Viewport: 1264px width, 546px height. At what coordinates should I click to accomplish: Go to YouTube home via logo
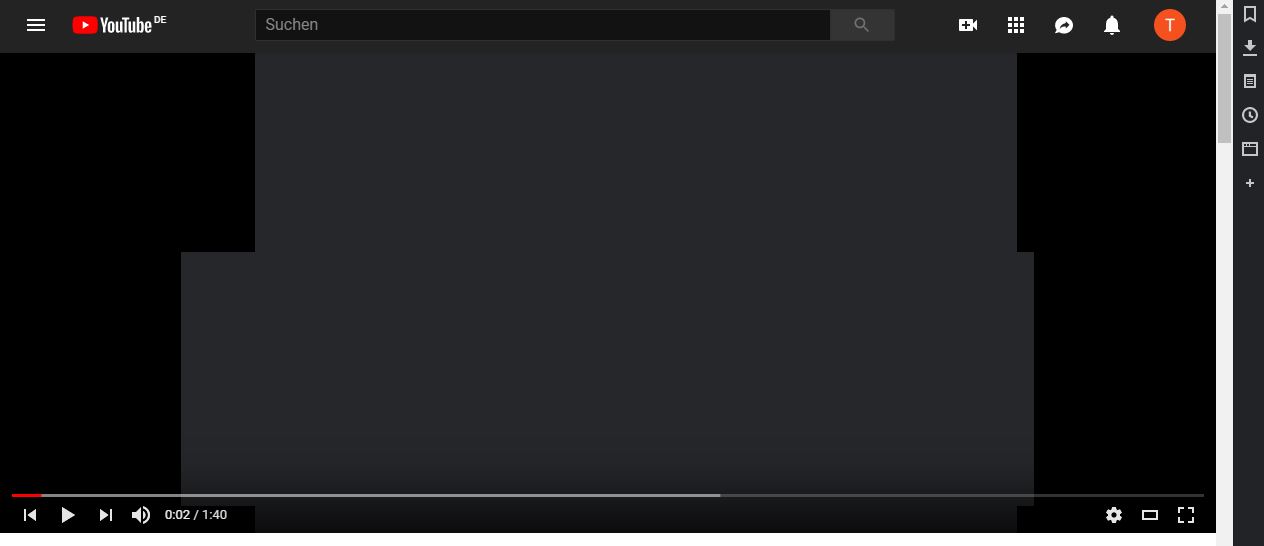[119, 25]
